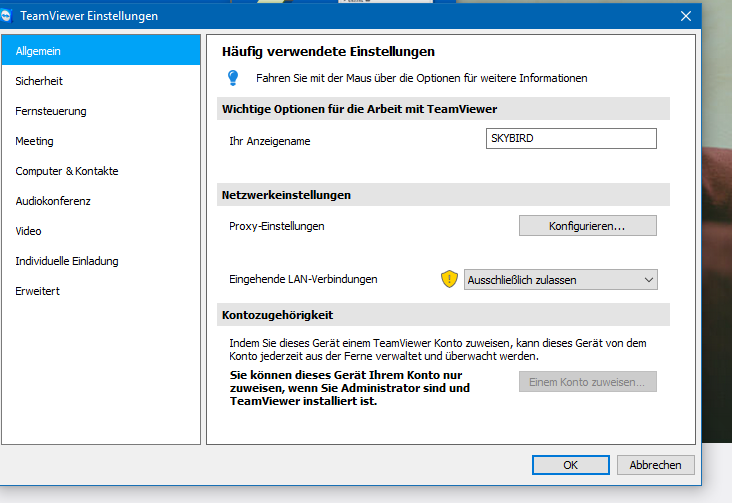Screen dimensions: 732x503
Task: Click the Häufig verwendete Einstellungen heading
Action: click(x=328, y=51)
